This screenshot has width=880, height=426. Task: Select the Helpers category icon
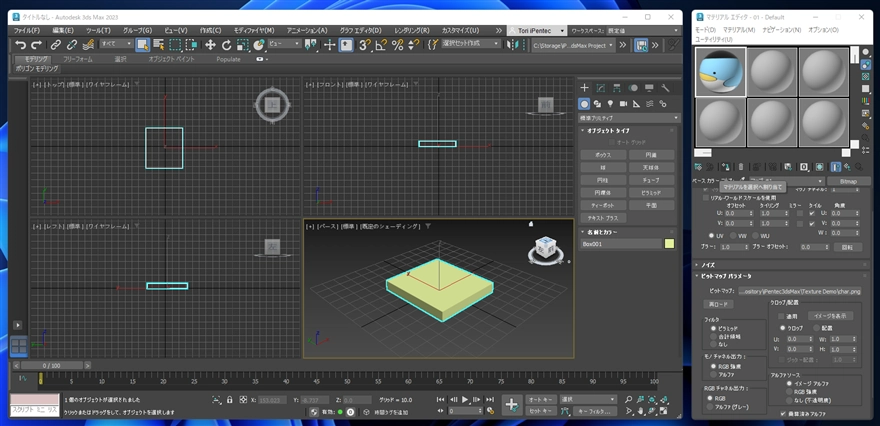tap(636, 104)
